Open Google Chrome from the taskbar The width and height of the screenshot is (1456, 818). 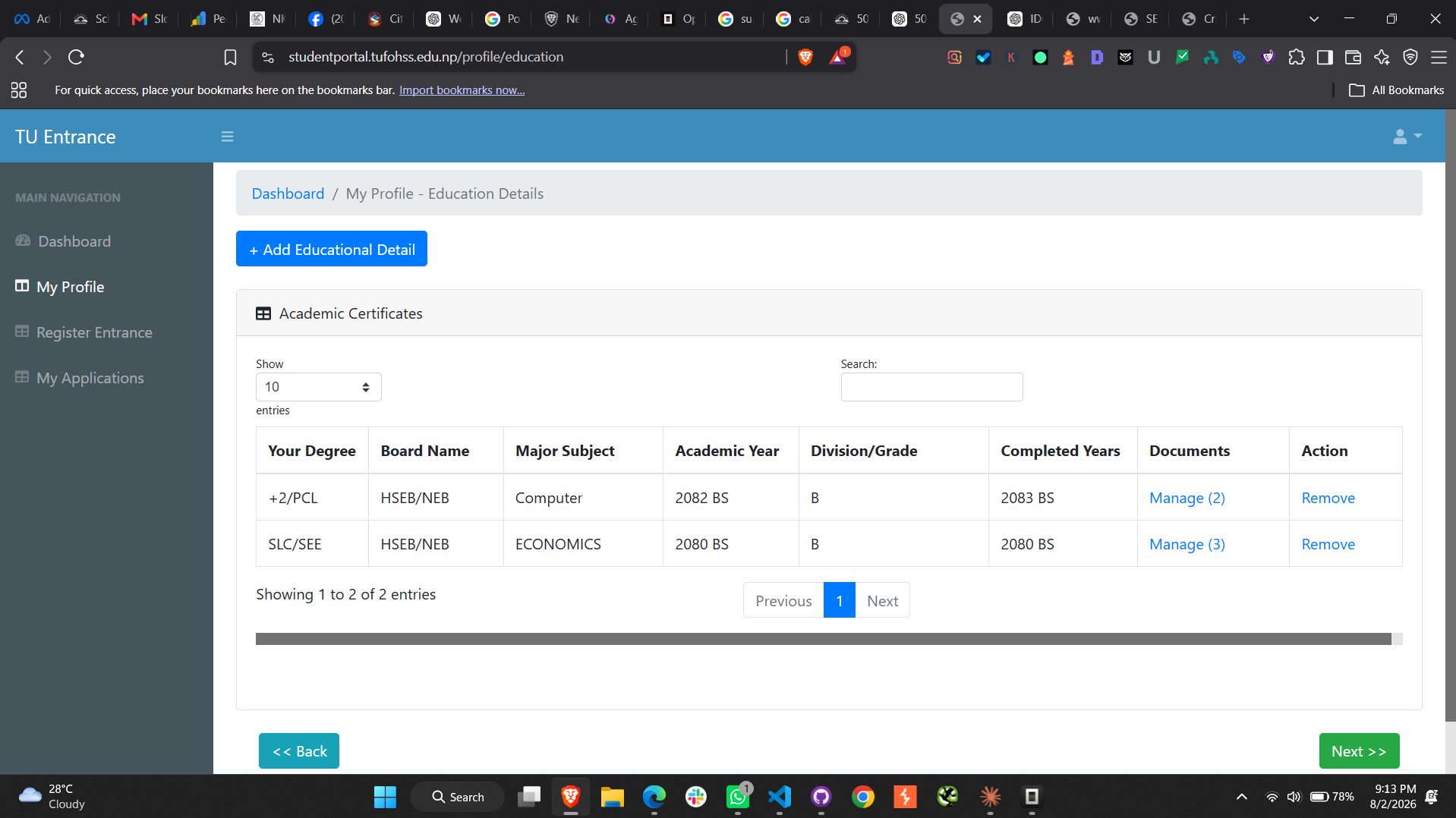pos(863,797)
